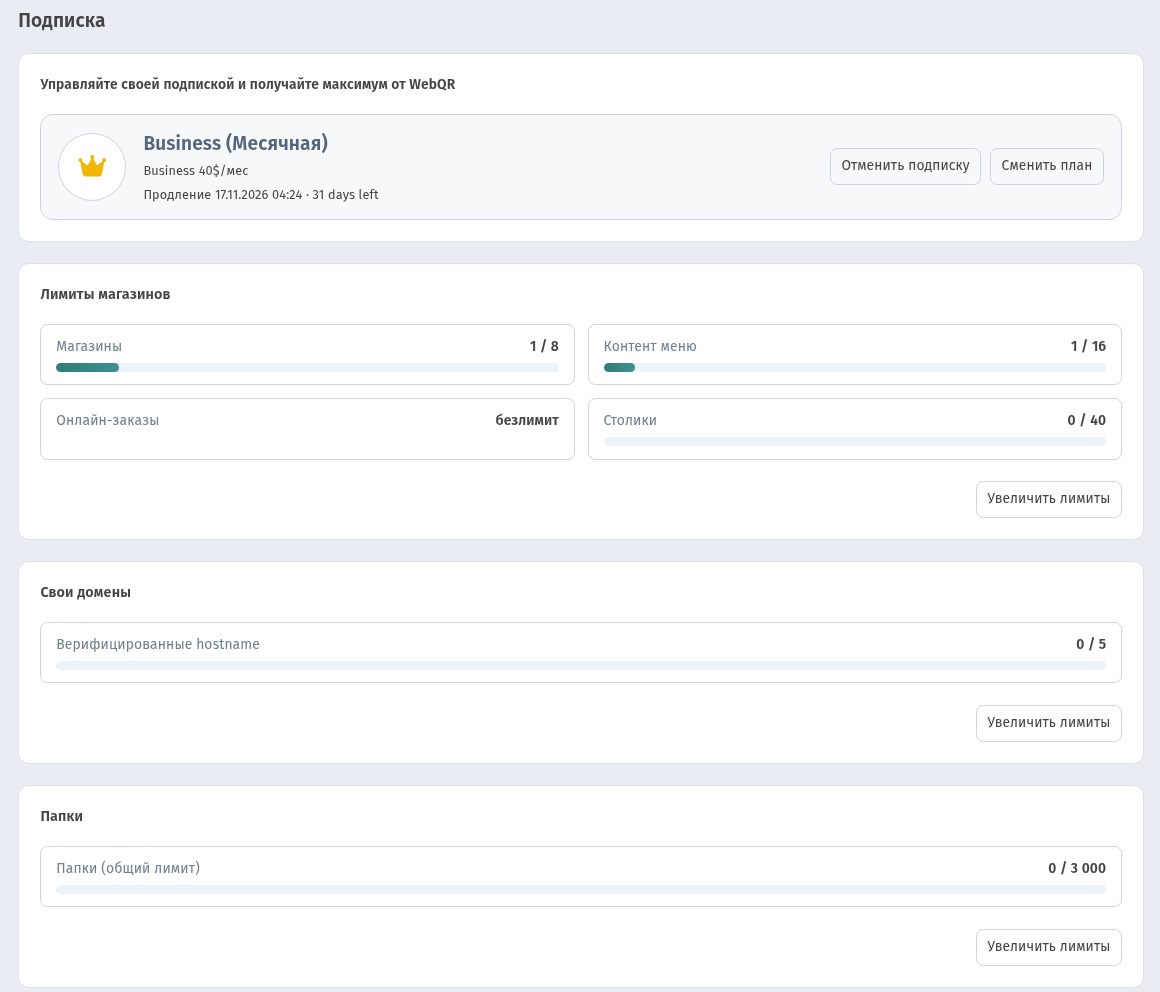
Task: Click Увеличить лимиты under Лимиты магазинов
Action: [x=1048, y=499]
